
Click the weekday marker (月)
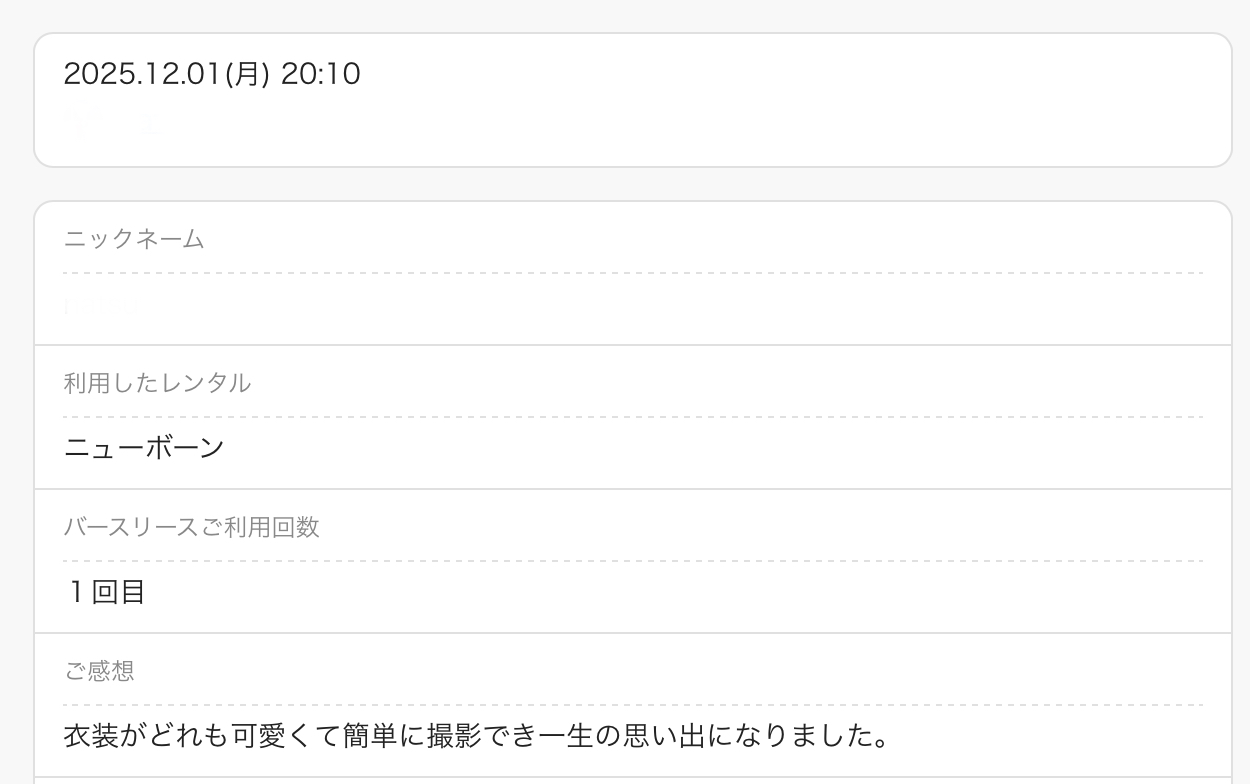[248, 74]
